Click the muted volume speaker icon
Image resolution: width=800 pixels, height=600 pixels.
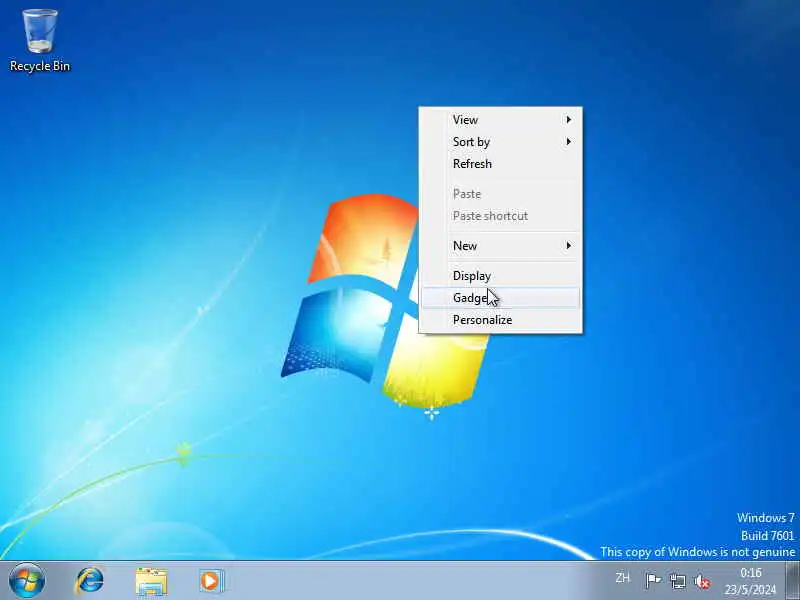click(702, 581)
